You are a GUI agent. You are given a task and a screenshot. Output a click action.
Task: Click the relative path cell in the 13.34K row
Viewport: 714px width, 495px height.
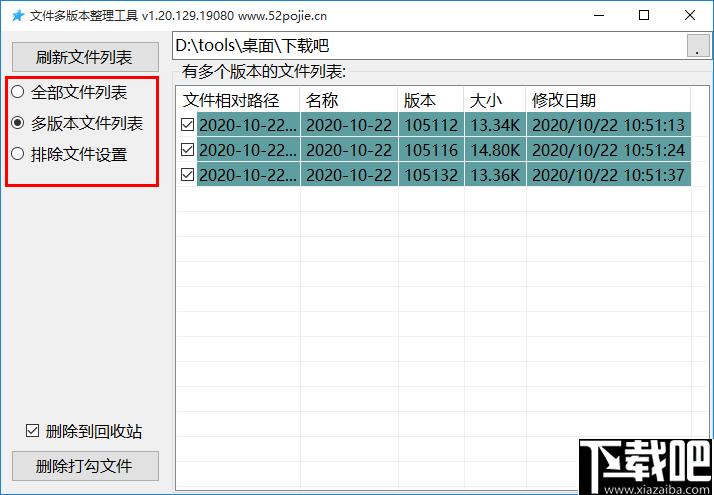(x=248, y=125)
